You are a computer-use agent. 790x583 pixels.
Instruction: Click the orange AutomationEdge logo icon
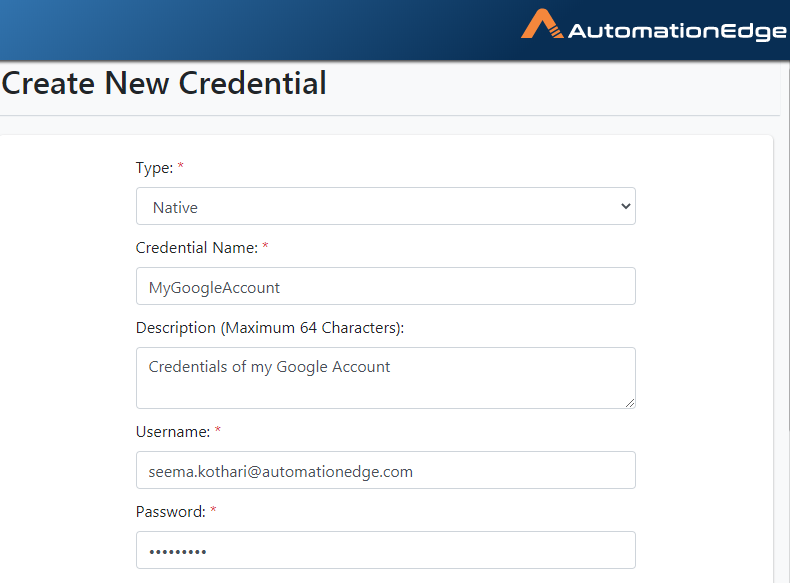click(x=542, y=24)
